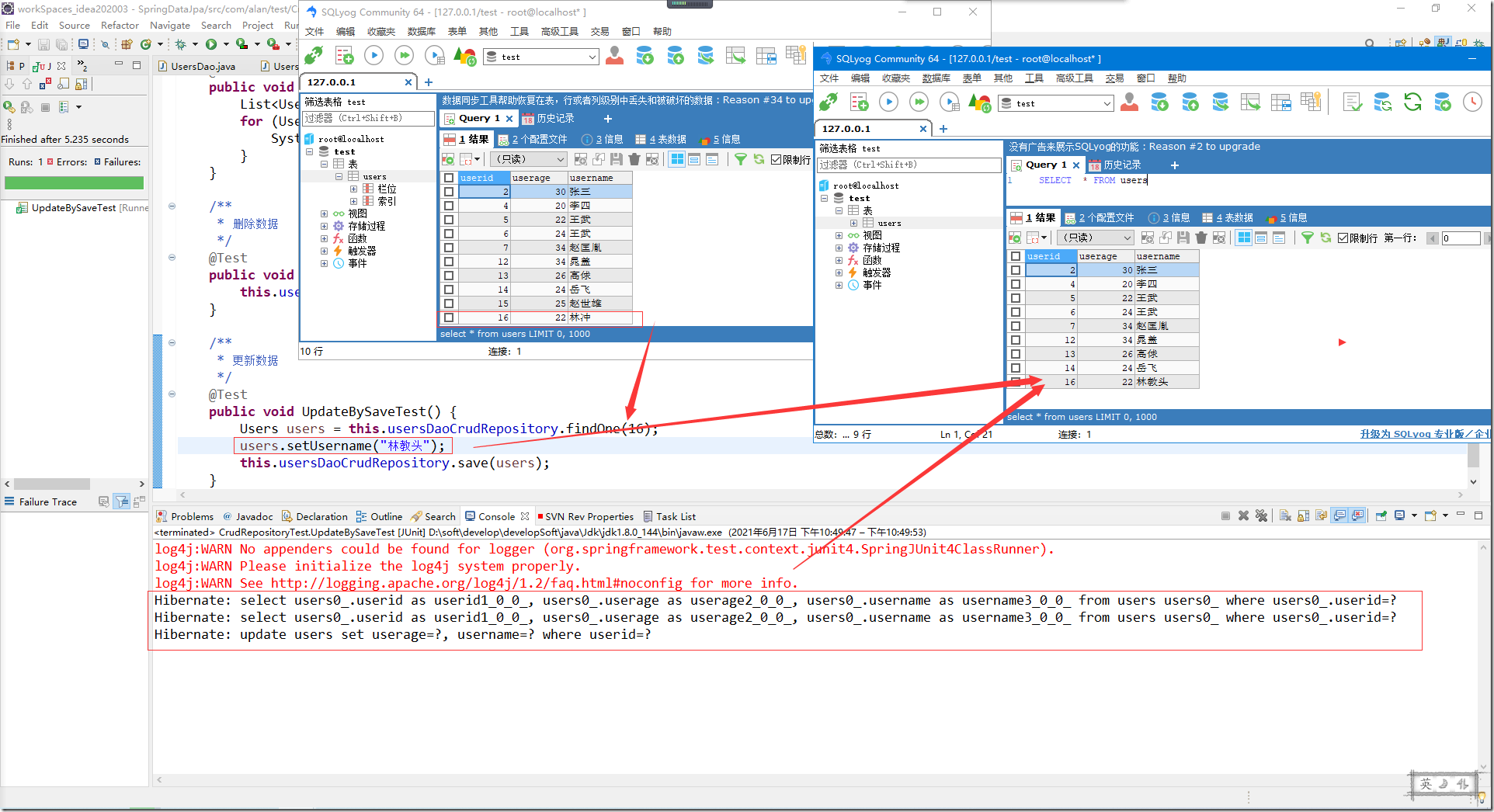Image resolution: width=1494 pixels, height=812 pixels.
Task: Execute query icon in left SQLyog window
Action: [x=374, y=56]
